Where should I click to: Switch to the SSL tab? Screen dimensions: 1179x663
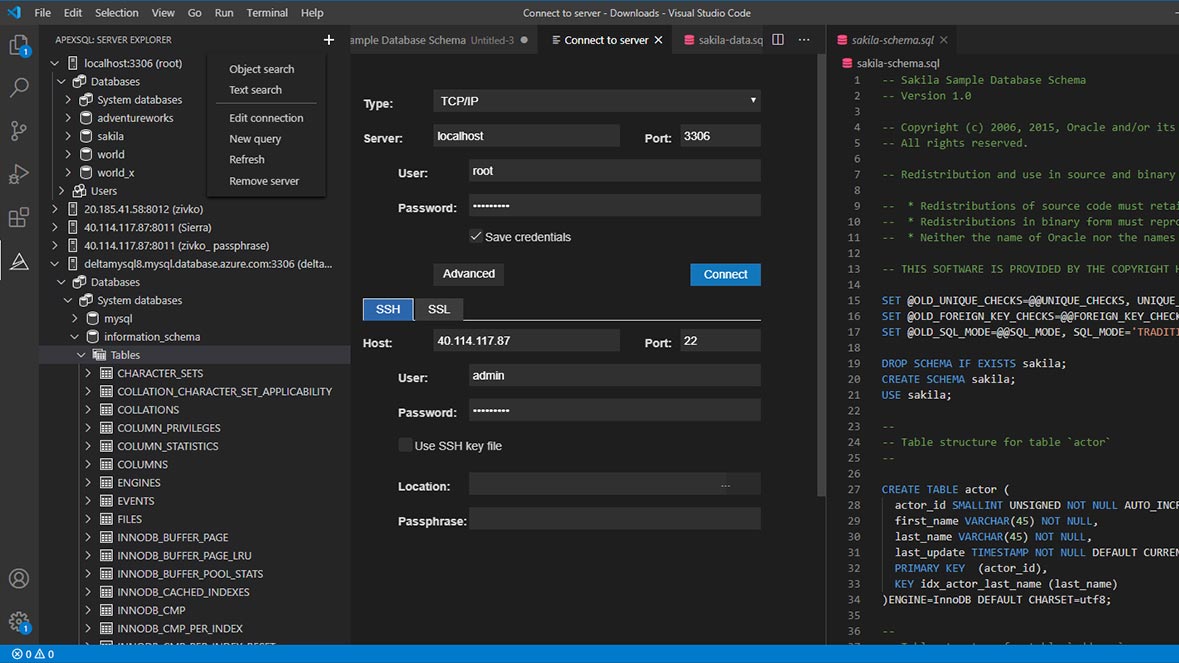(438, 309)
